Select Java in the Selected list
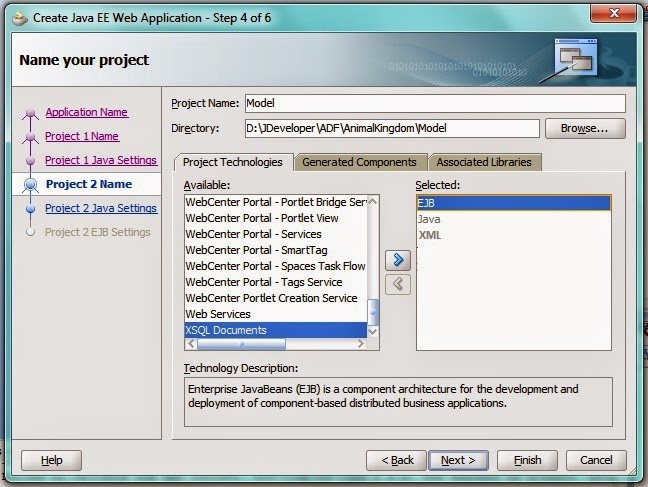Viewport: 648px width, 487px height. click(514, 220)
